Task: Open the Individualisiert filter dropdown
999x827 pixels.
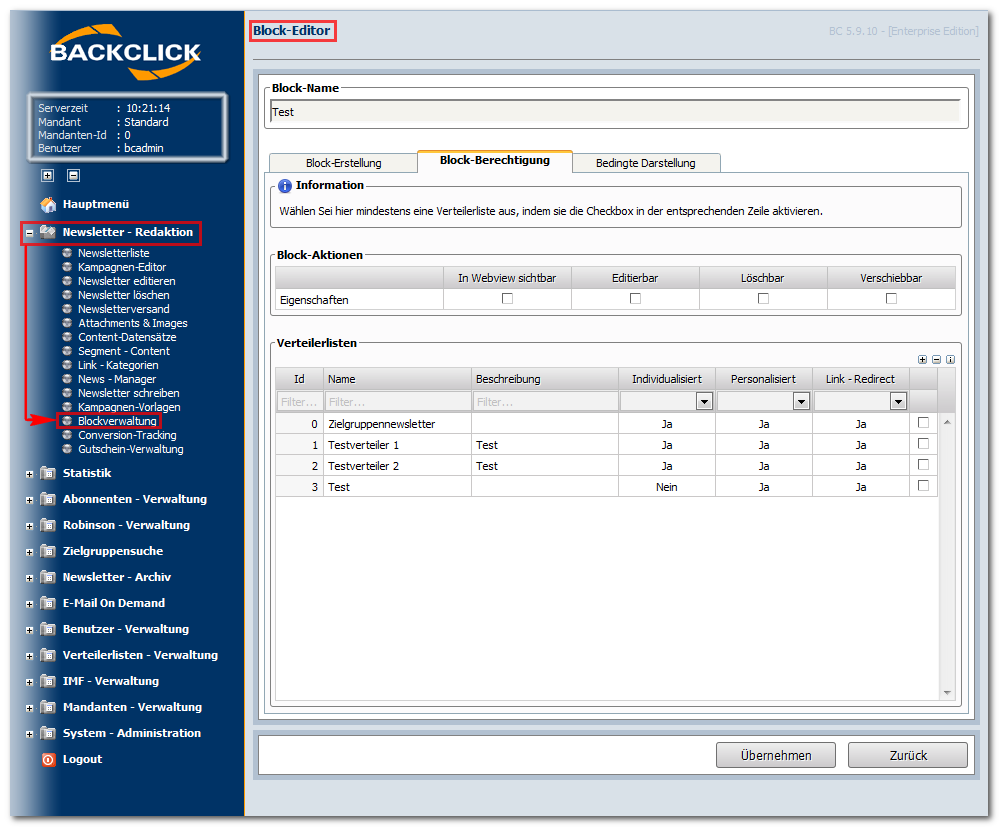Action: point(704,401)
